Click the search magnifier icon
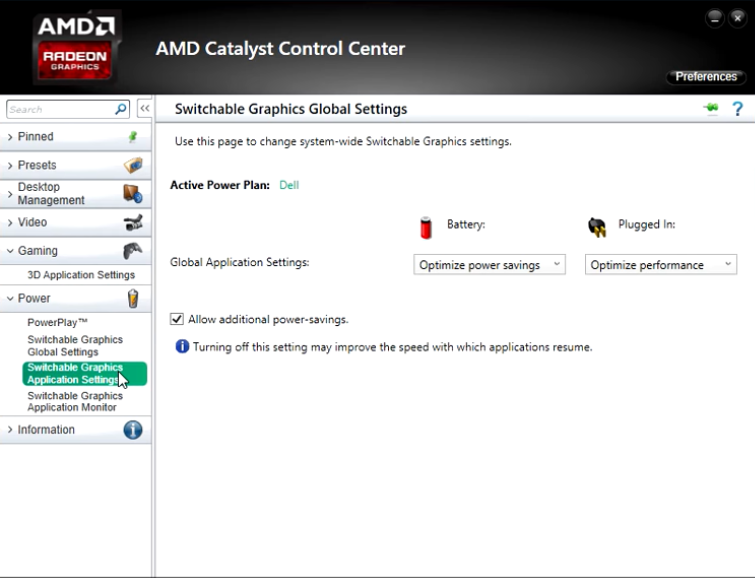The height and width of the screenshot is (578, 755). (120, 109)
